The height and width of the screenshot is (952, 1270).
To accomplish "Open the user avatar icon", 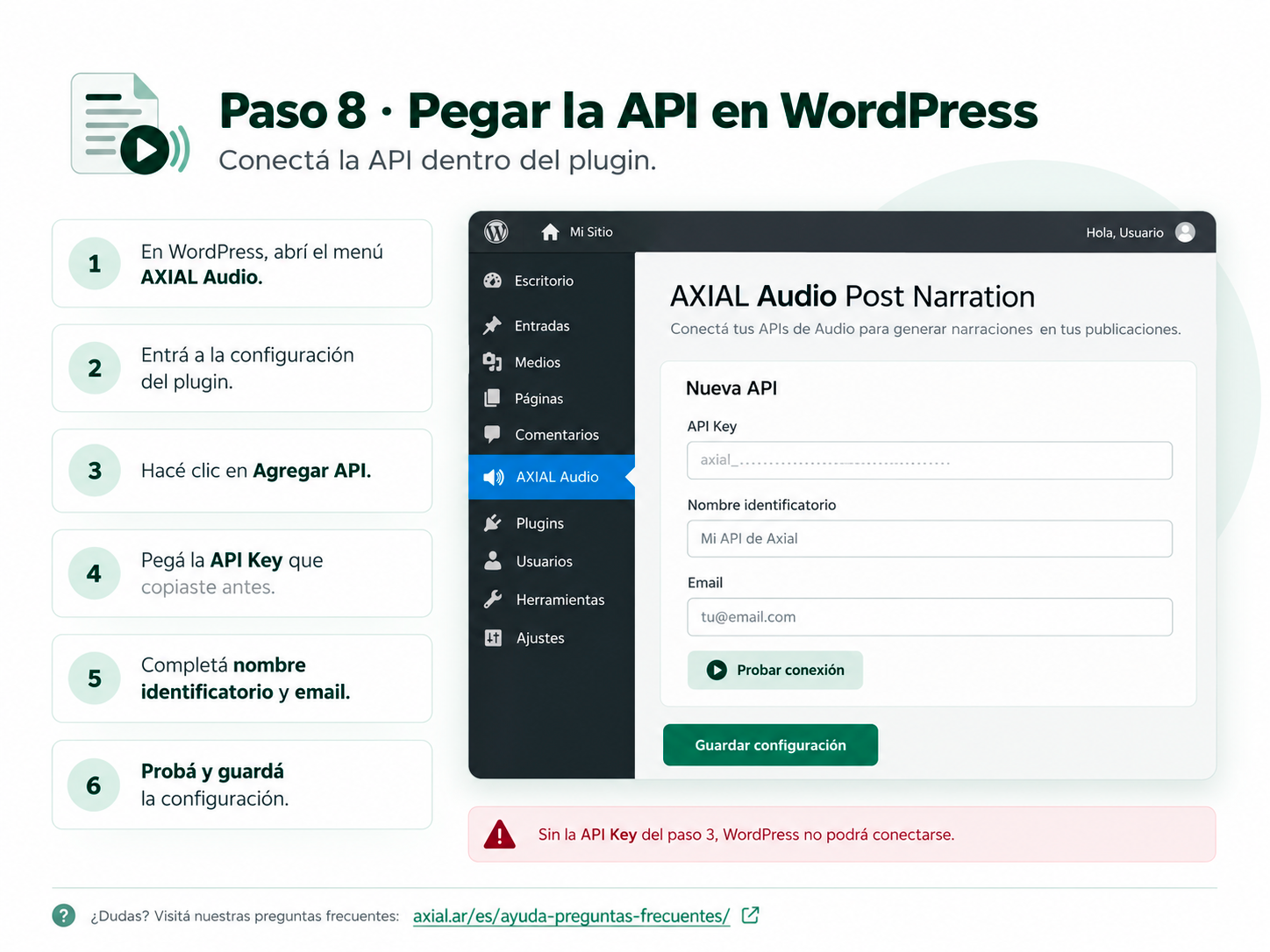I will 1185,231.
